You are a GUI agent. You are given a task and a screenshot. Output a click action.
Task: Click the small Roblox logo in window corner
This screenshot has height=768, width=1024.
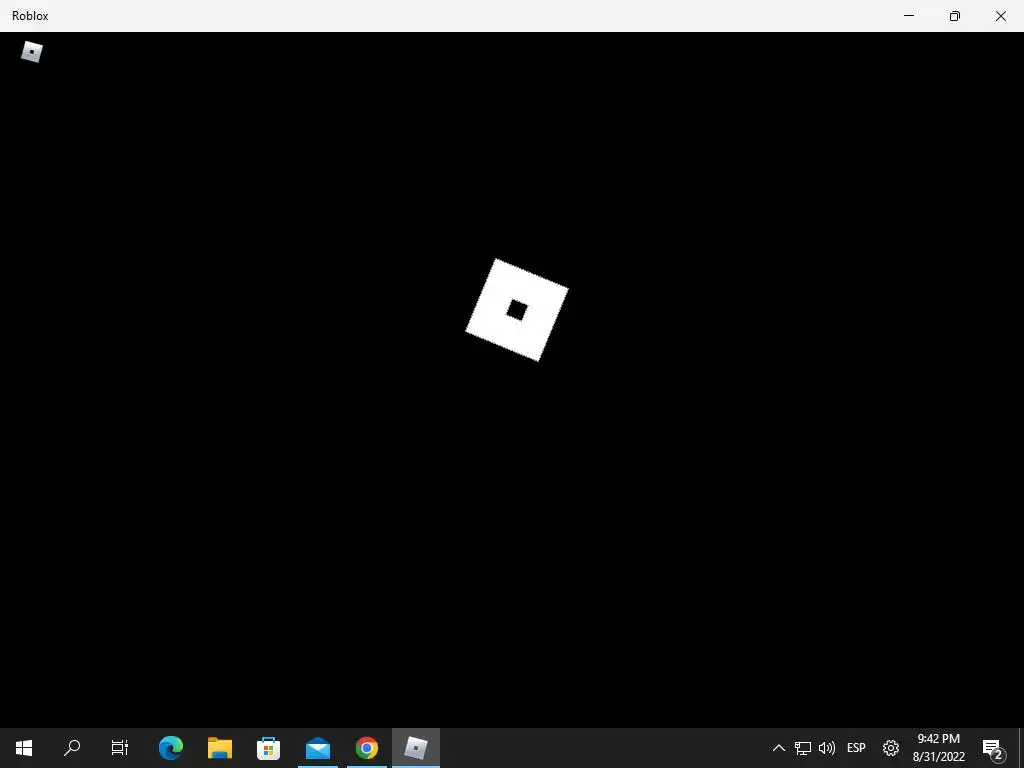click(x=31, y=52)
